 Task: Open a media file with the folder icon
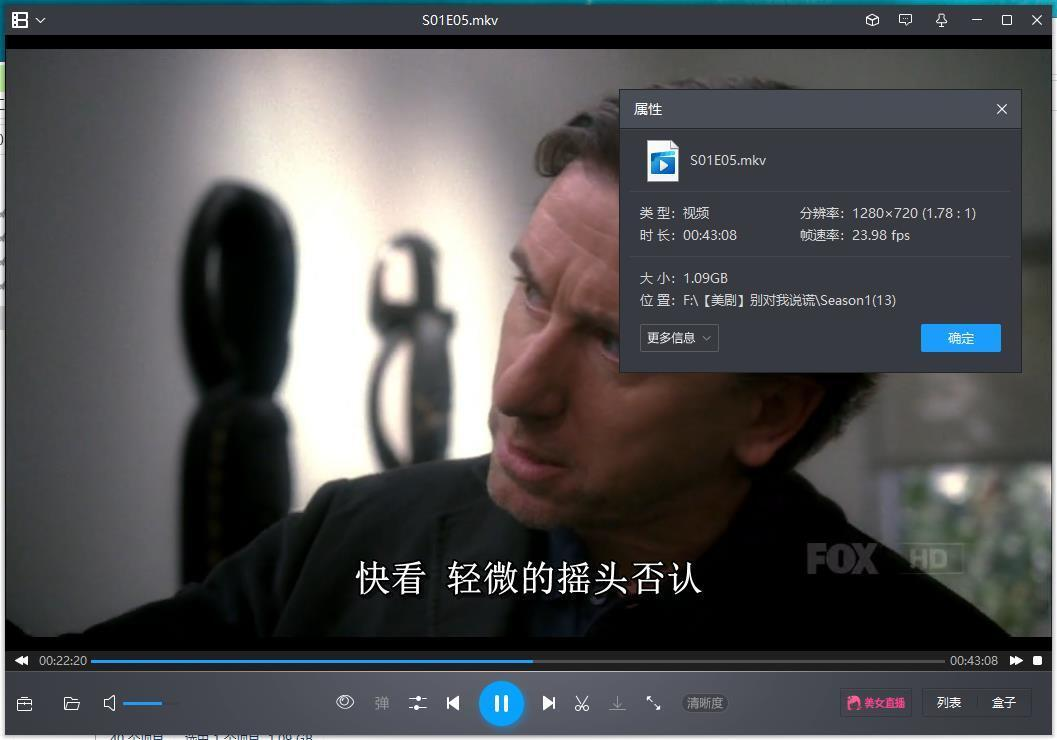click(x=71, y=703)
